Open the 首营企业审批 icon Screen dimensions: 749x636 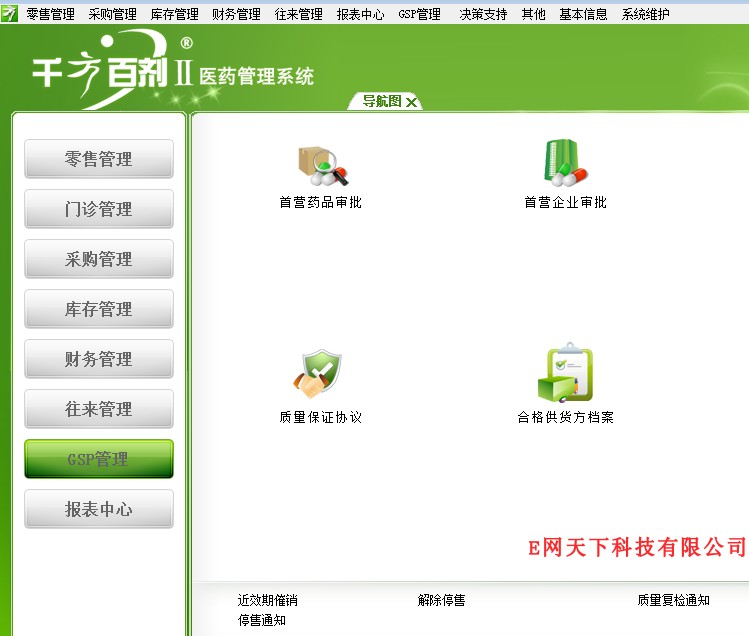pyautogui.click(x=566, y=163)
